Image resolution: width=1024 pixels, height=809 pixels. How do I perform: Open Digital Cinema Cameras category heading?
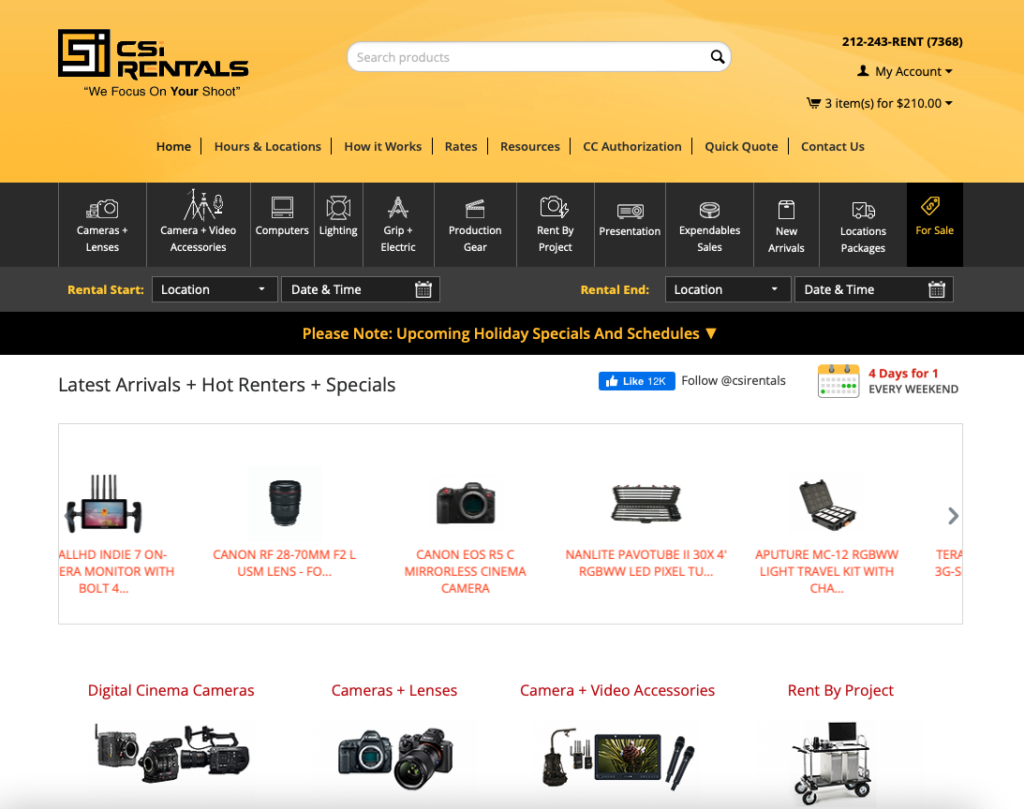[x=171, y=690]
